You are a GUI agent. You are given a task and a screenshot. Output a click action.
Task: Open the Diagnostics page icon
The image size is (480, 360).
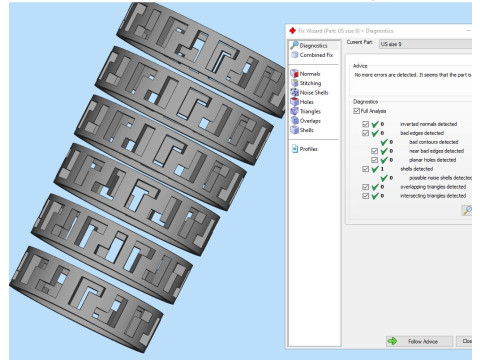[294, 45]
